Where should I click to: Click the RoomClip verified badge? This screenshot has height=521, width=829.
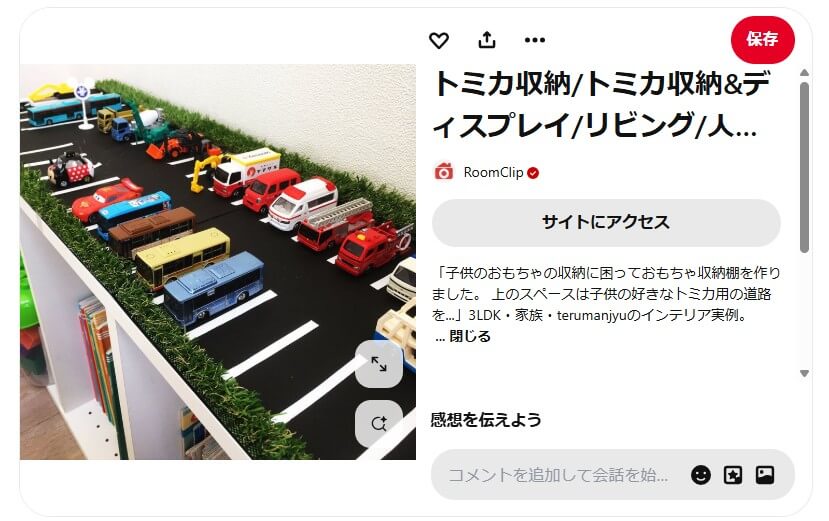point(533,173)
